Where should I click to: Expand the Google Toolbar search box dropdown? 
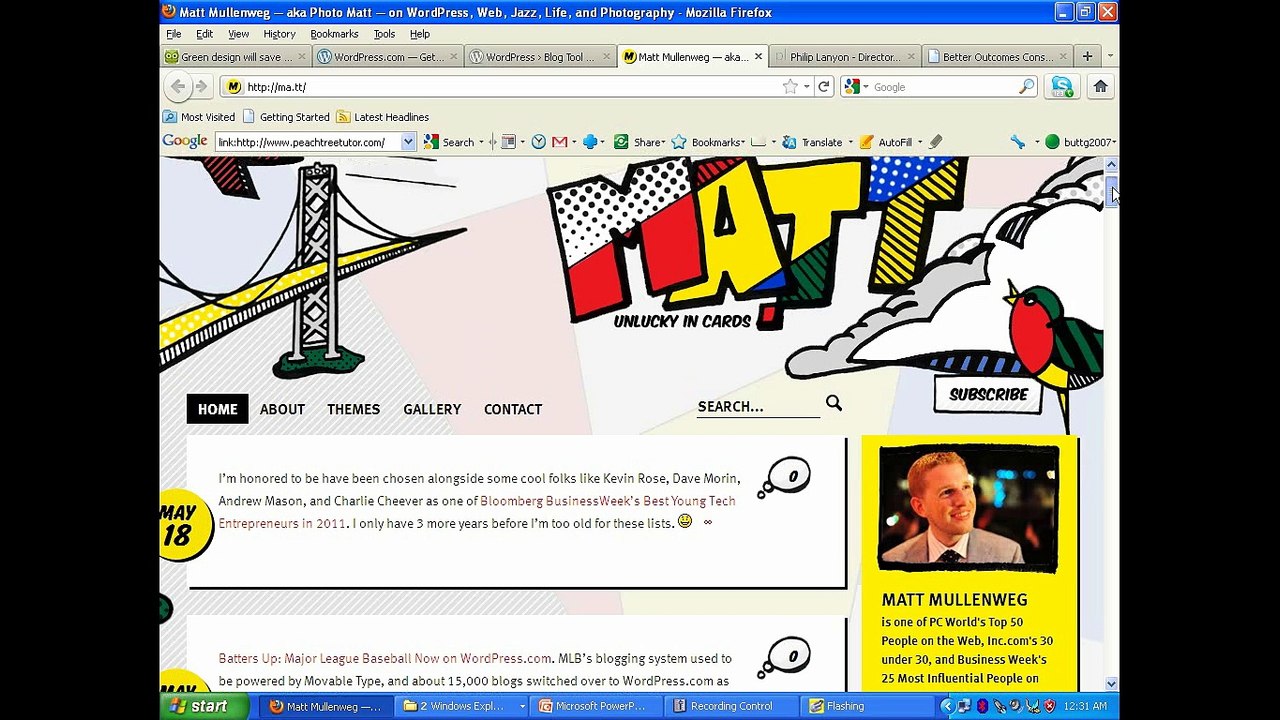[408, 142]
